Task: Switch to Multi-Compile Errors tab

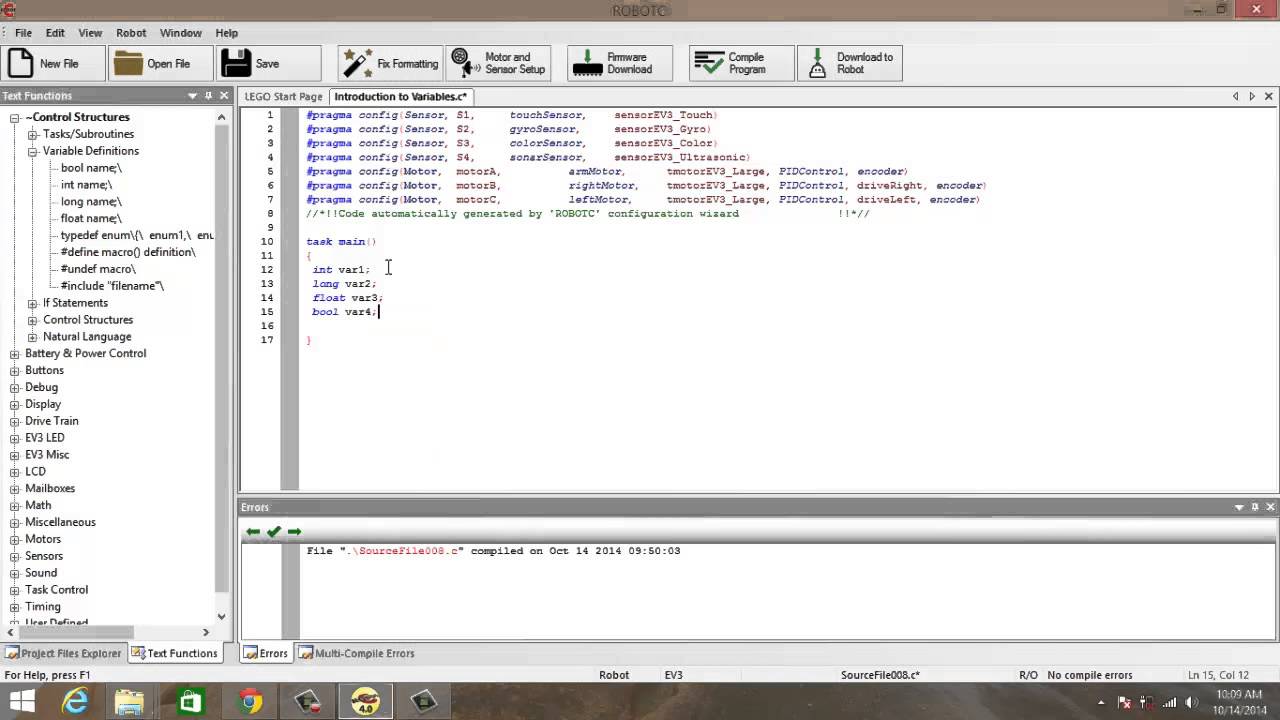Action: click(x=356, y=653)
